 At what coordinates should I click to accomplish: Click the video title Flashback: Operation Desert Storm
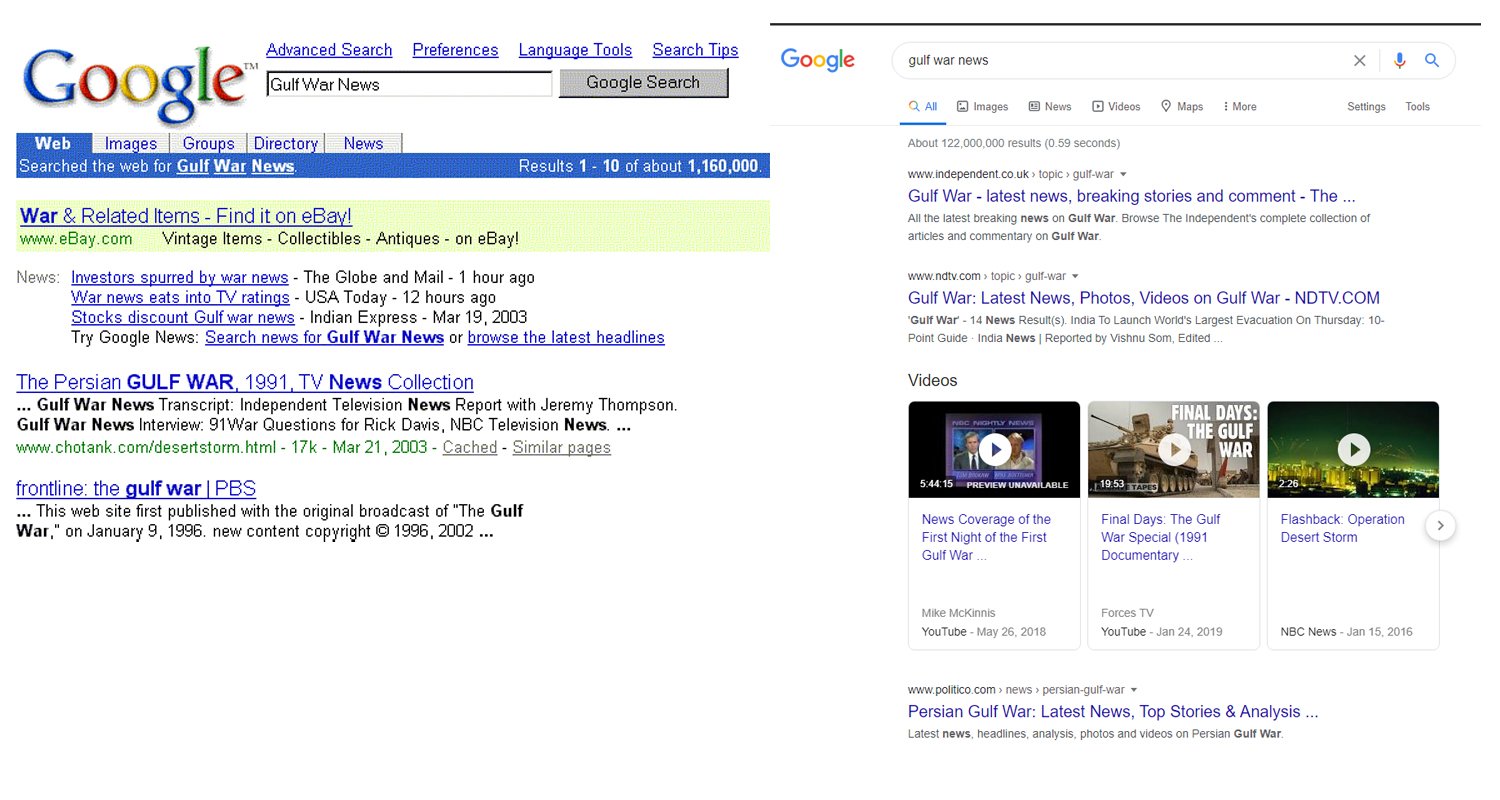(1343, 528)
